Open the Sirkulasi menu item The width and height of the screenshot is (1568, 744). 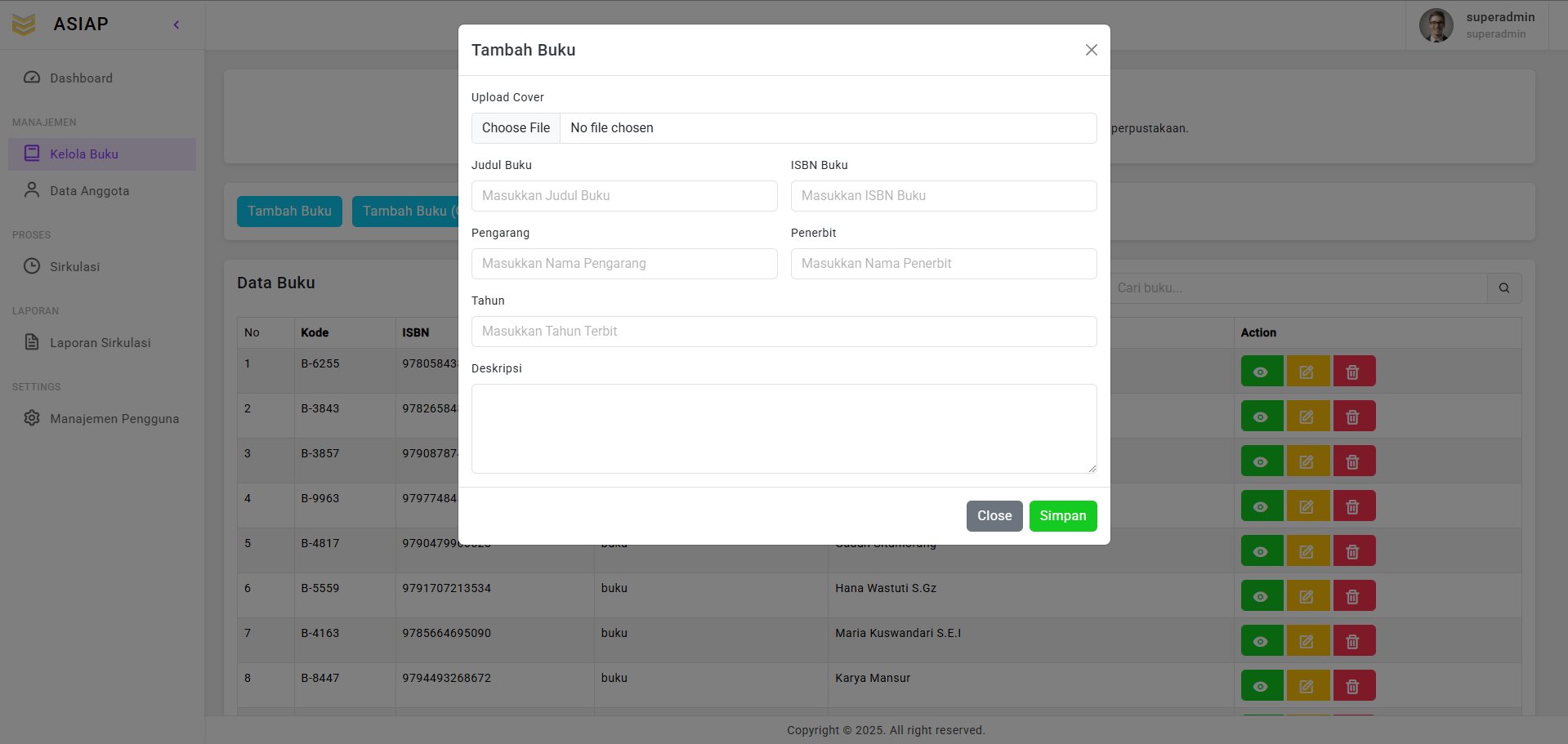pos(74,267)
